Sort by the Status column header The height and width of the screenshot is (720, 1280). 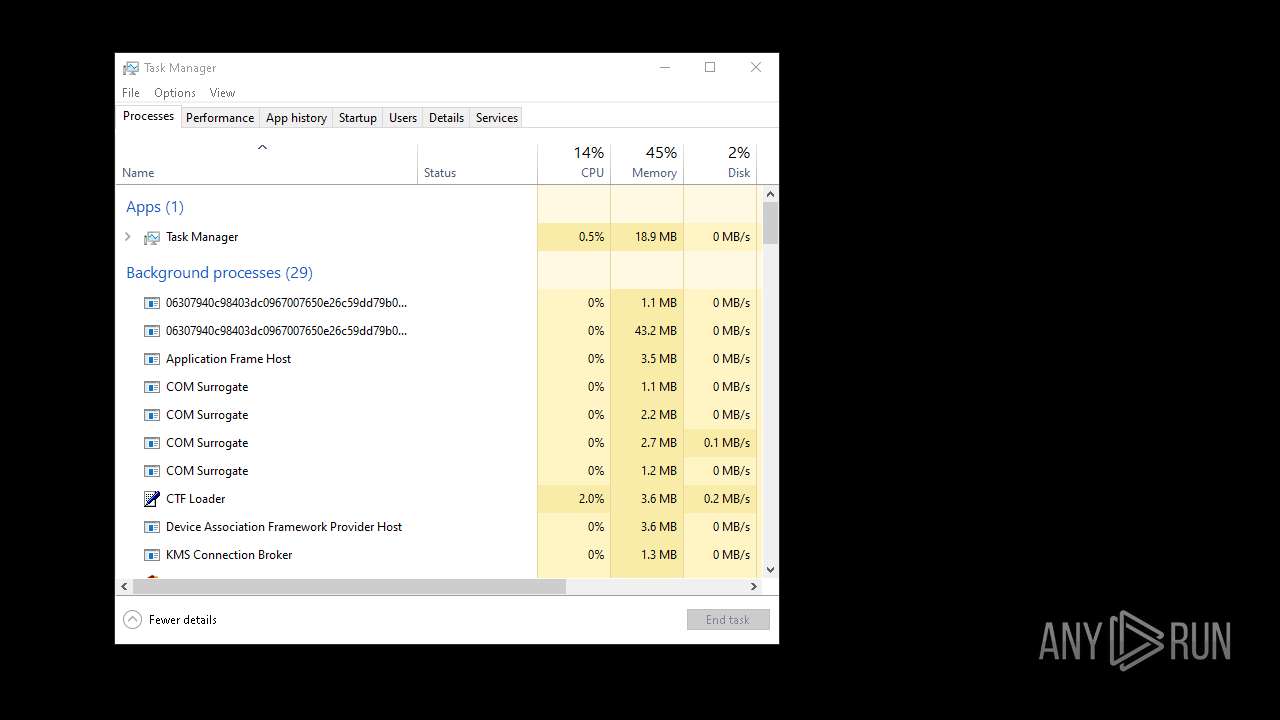coord(478,164)
